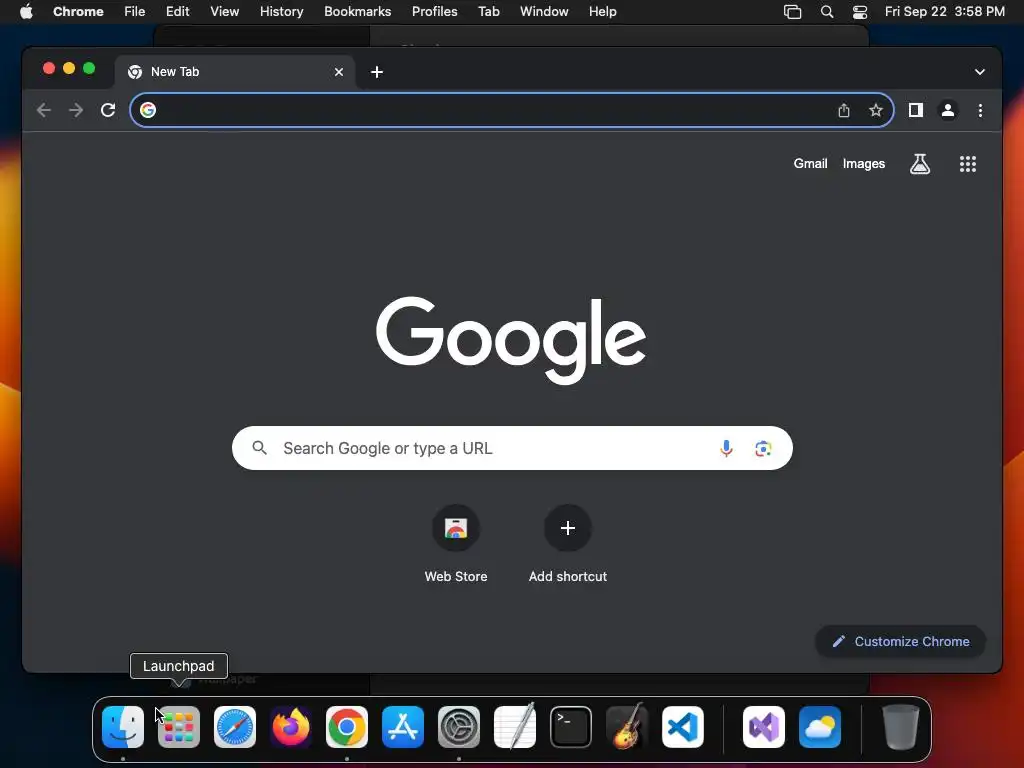This screenshot has width=1024, height=768.
Task: Open the View menu
Action: point(225,11)
